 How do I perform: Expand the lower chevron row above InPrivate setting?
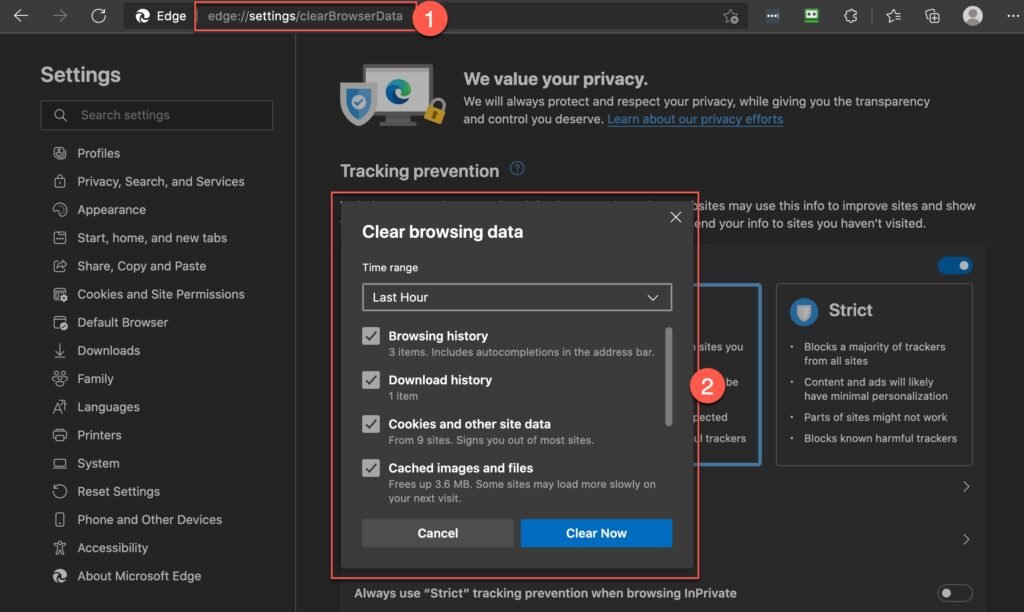click(x=965, y=539)
